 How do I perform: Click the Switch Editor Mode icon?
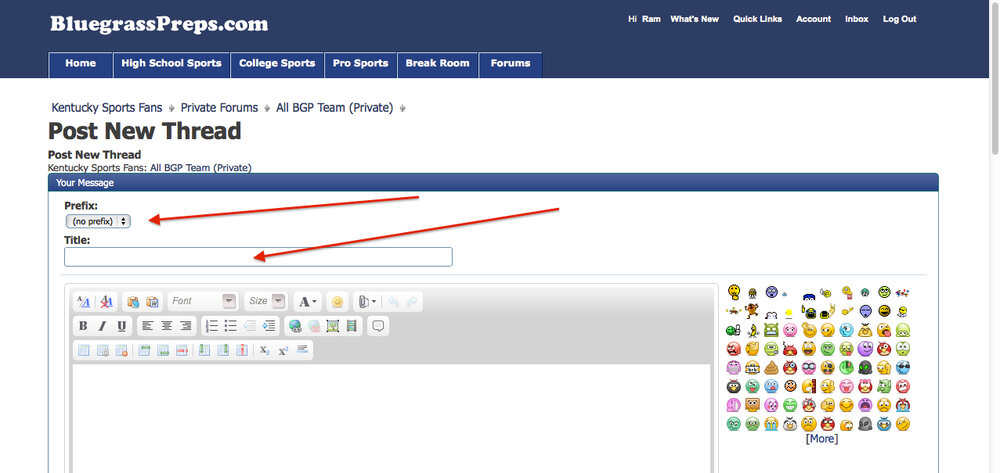(83, 302)
